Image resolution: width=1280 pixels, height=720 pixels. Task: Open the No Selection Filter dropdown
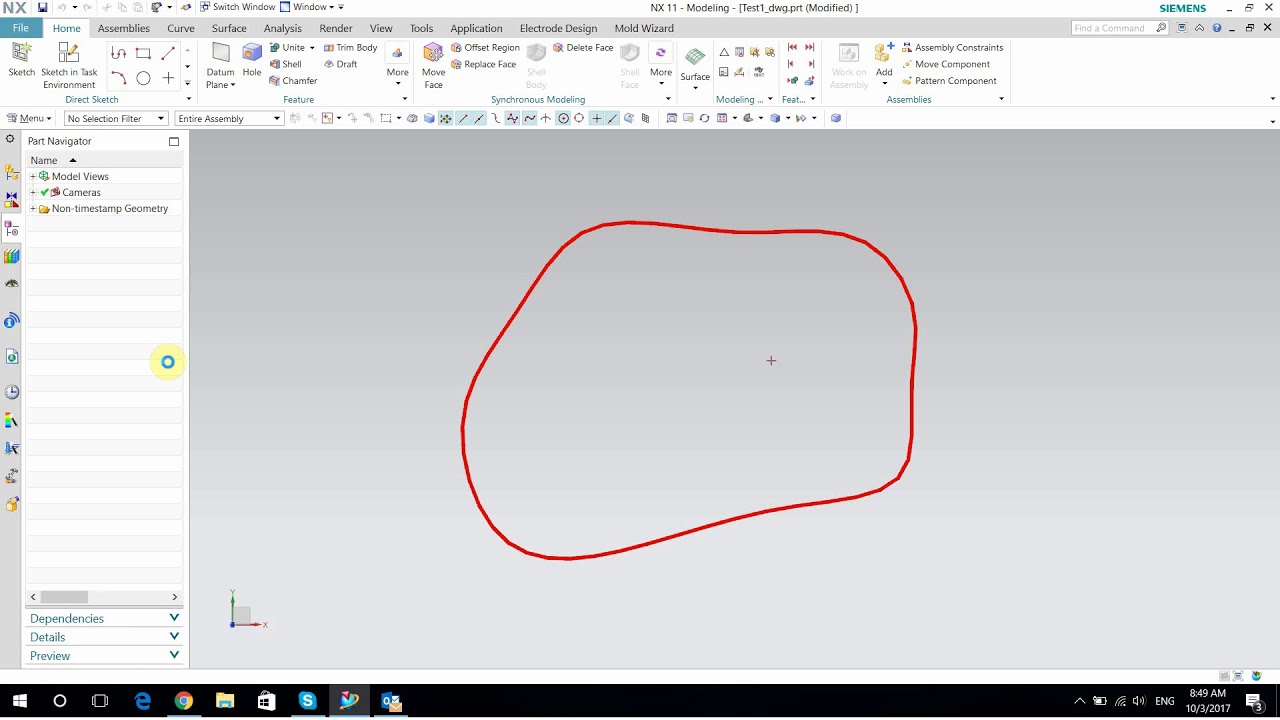pyautogui.click(x=116, y=118)
